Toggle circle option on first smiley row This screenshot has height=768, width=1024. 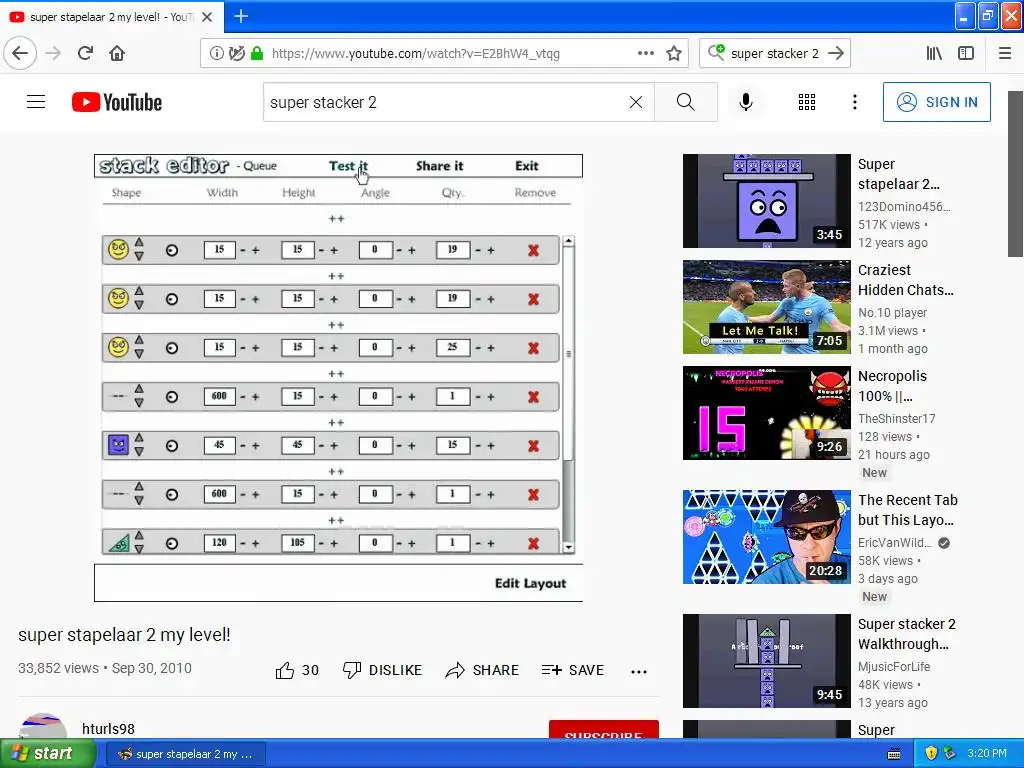[x=172, y=250]
